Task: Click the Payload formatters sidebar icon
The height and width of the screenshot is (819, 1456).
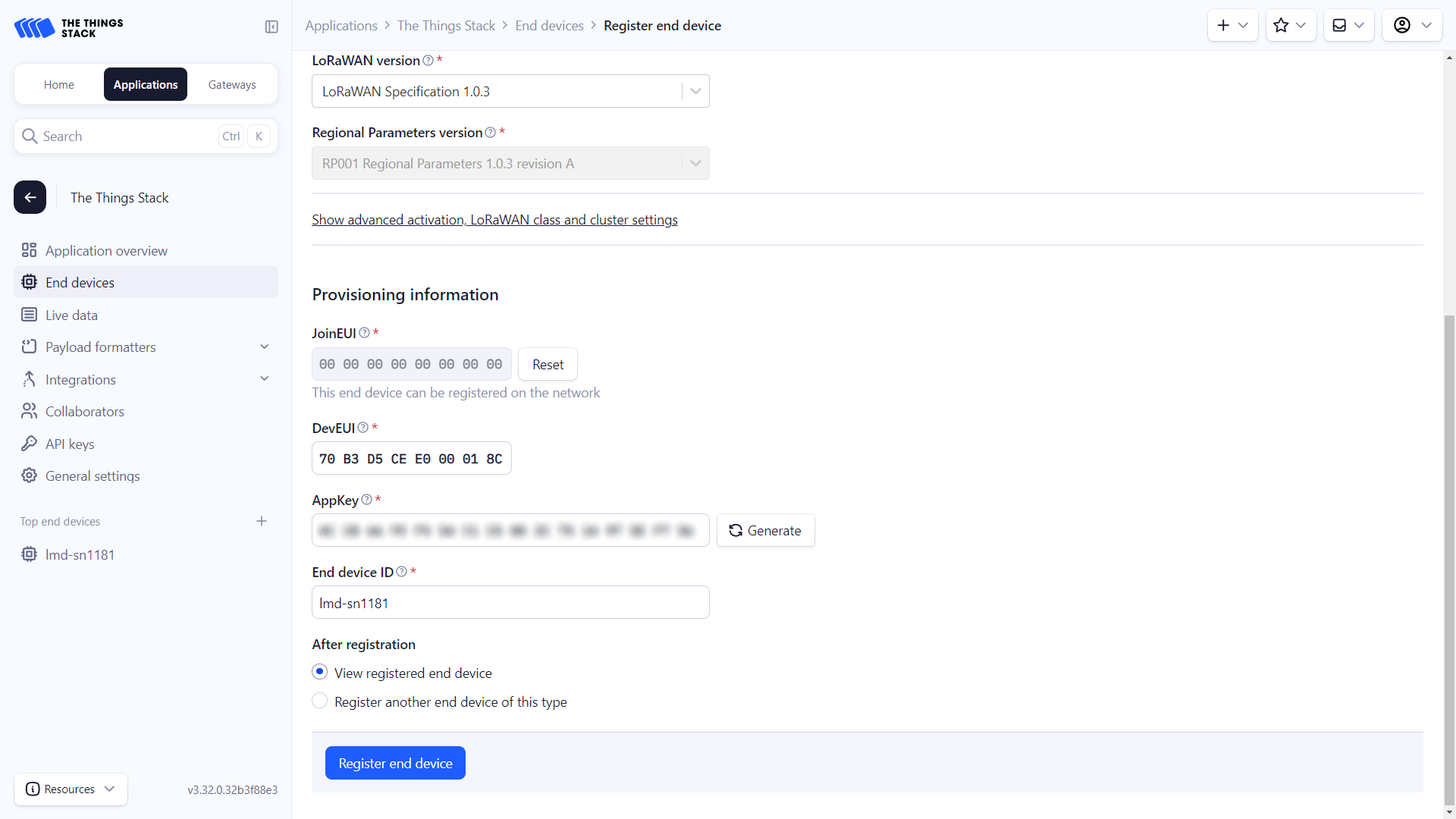Action: tap(28, 346)
